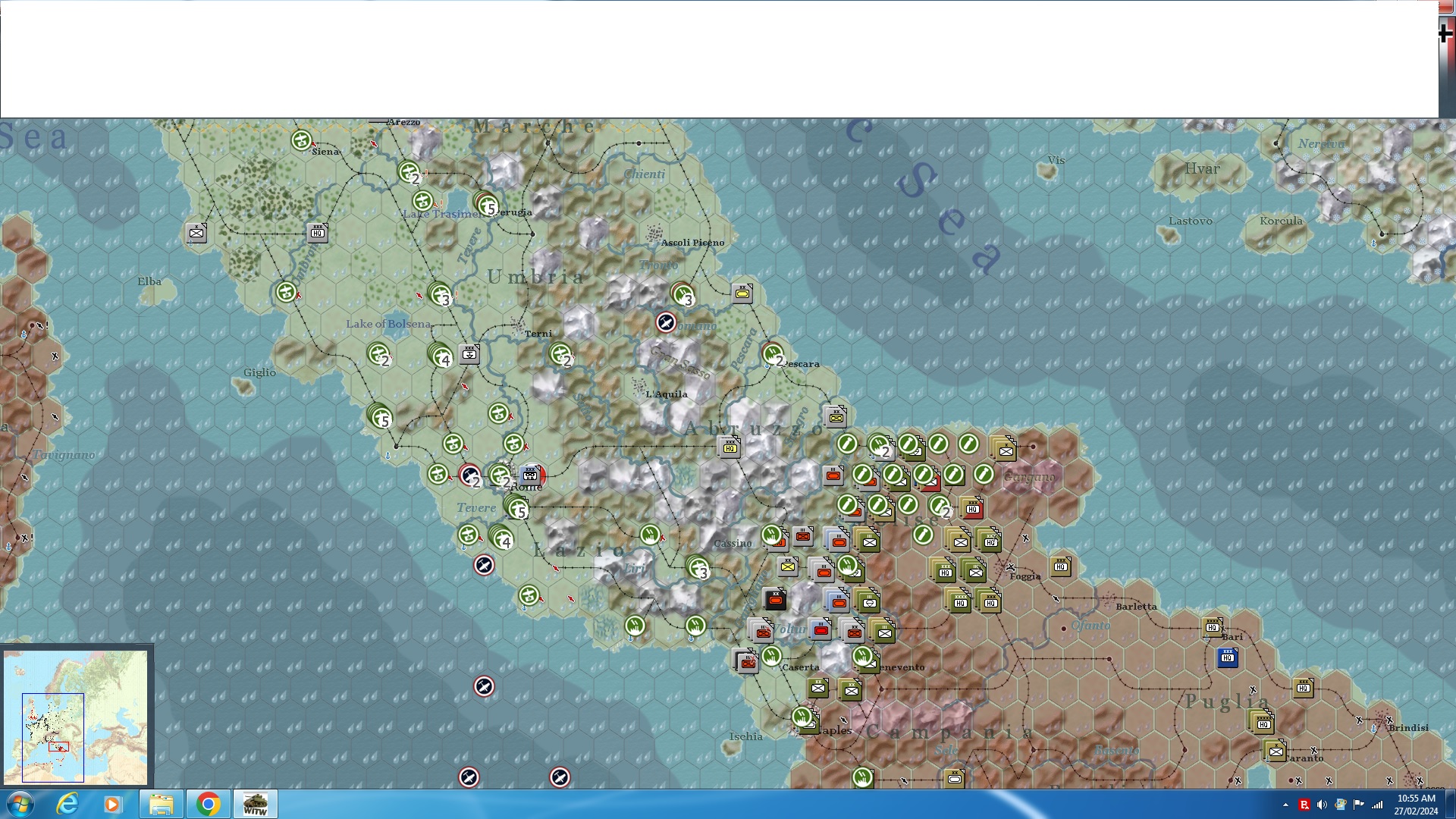Image resolution: width=1456 pixels, height=819 pixels.
Task: Click the green marker at Siena
Action: (301, 140)
